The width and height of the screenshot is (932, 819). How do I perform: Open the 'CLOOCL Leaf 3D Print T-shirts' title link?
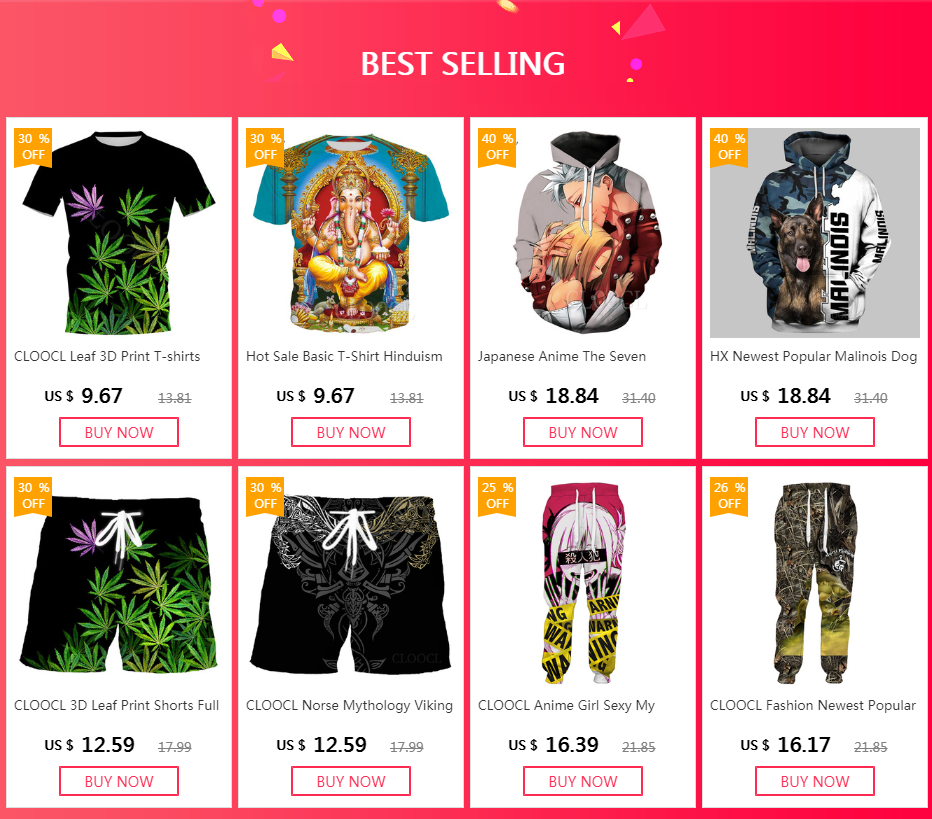point(107,357)
